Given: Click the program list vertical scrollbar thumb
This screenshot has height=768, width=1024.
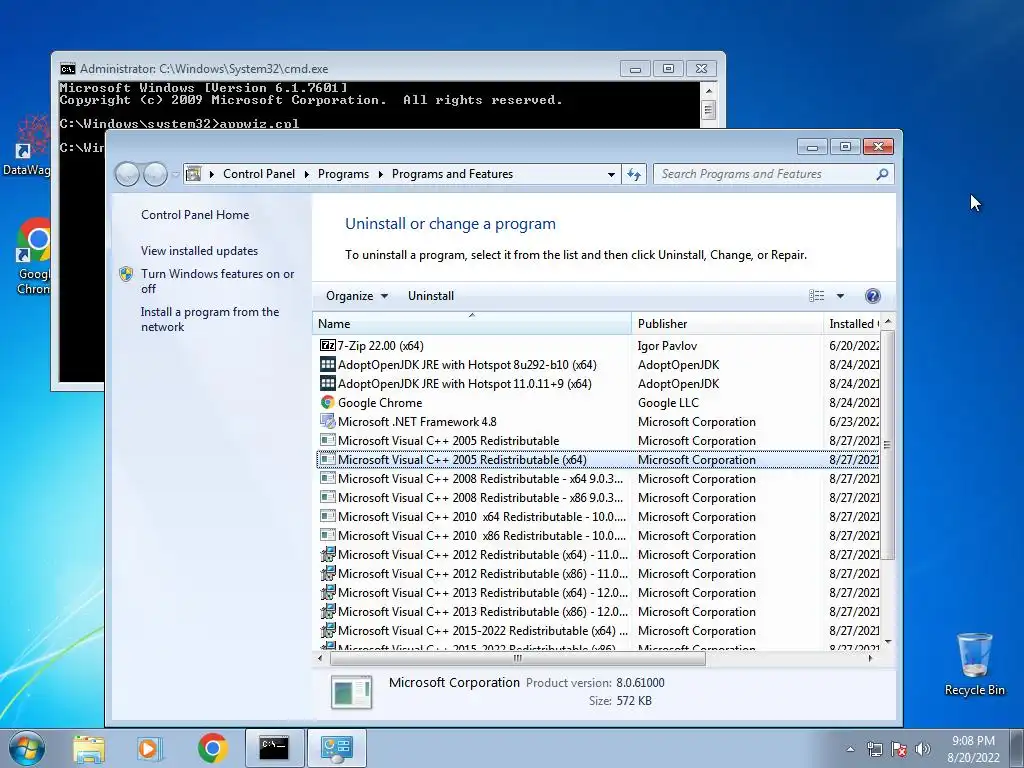Looking at the screenshot, I should 887,445.
